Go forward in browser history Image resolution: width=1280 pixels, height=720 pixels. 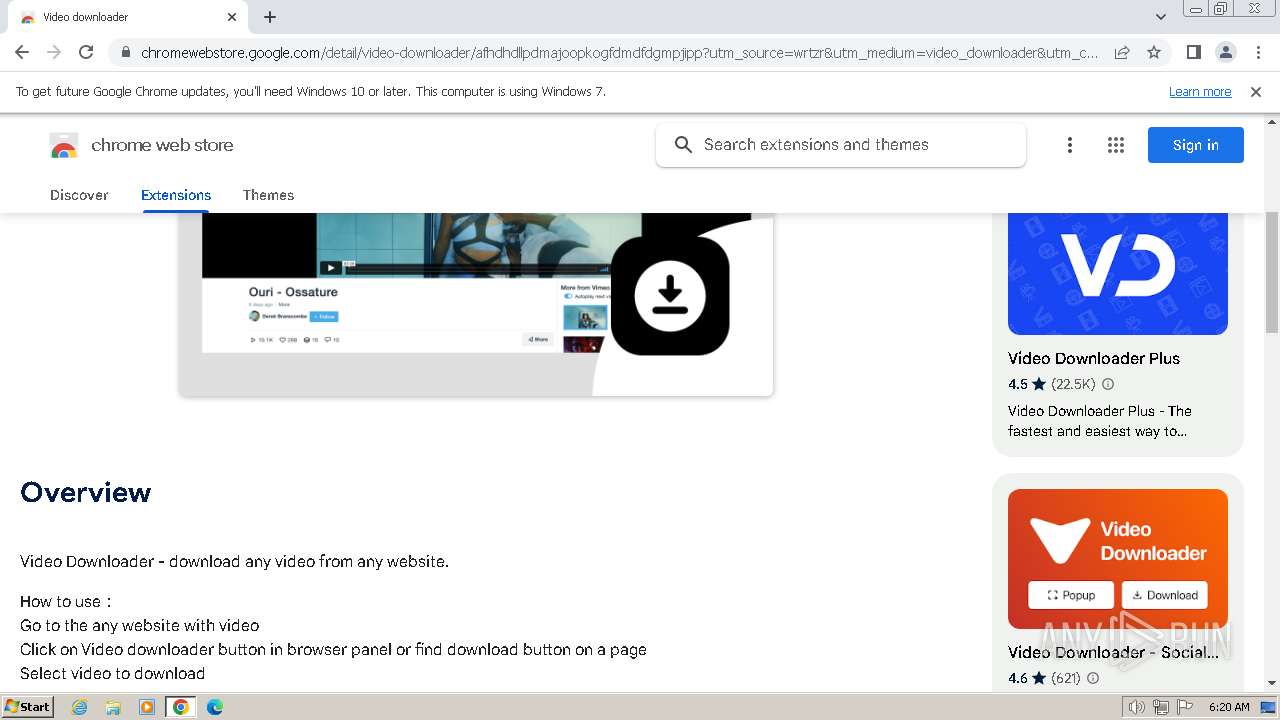point(54,52)
